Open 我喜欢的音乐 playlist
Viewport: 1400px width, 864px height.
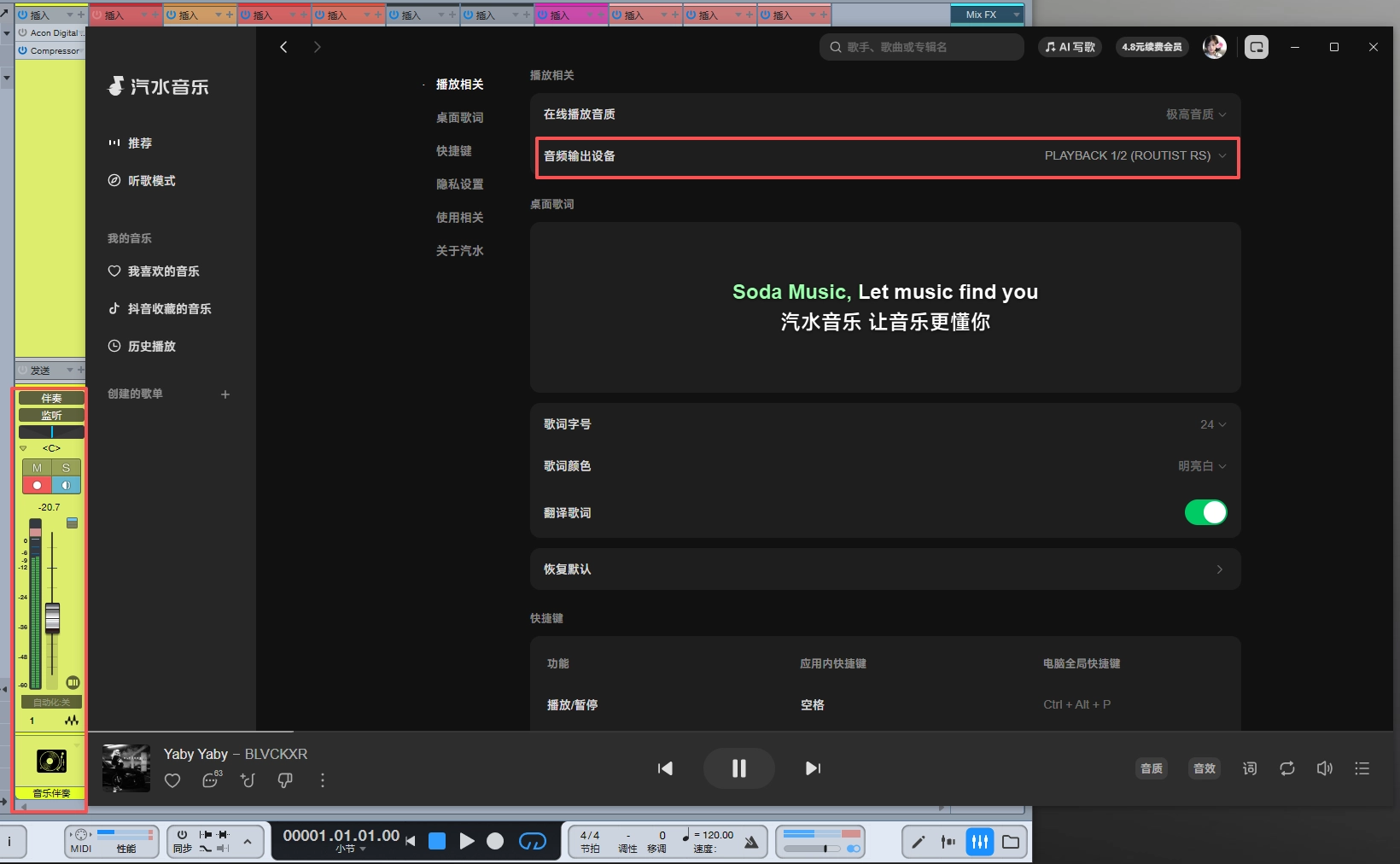[154, 271]
